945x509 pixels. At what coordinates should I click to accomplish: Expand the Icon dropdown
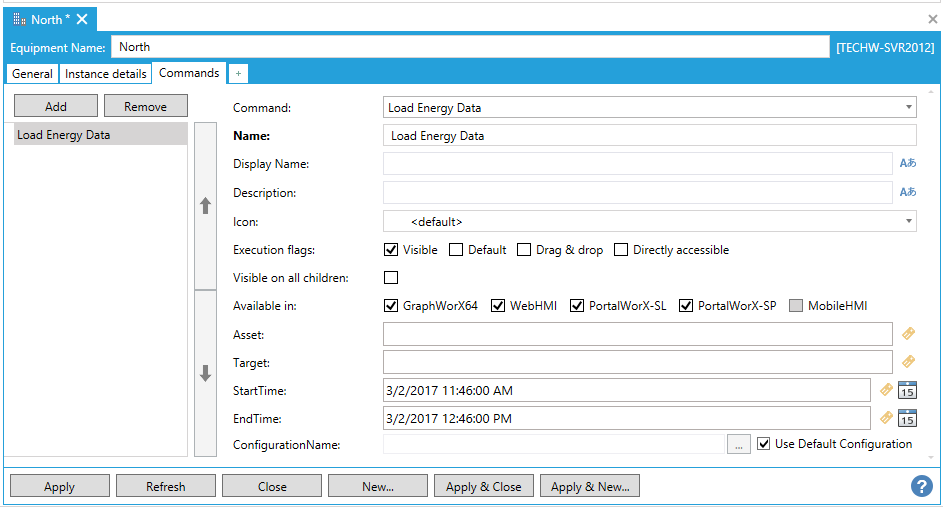[908, 221]
